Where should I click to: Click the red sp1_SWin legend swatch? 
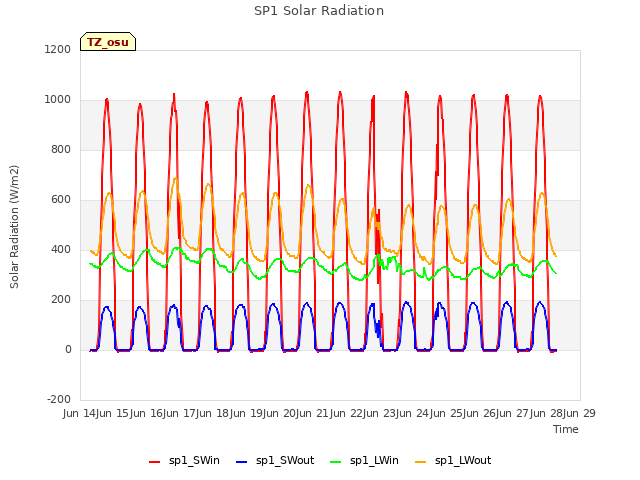coord(155,462)
